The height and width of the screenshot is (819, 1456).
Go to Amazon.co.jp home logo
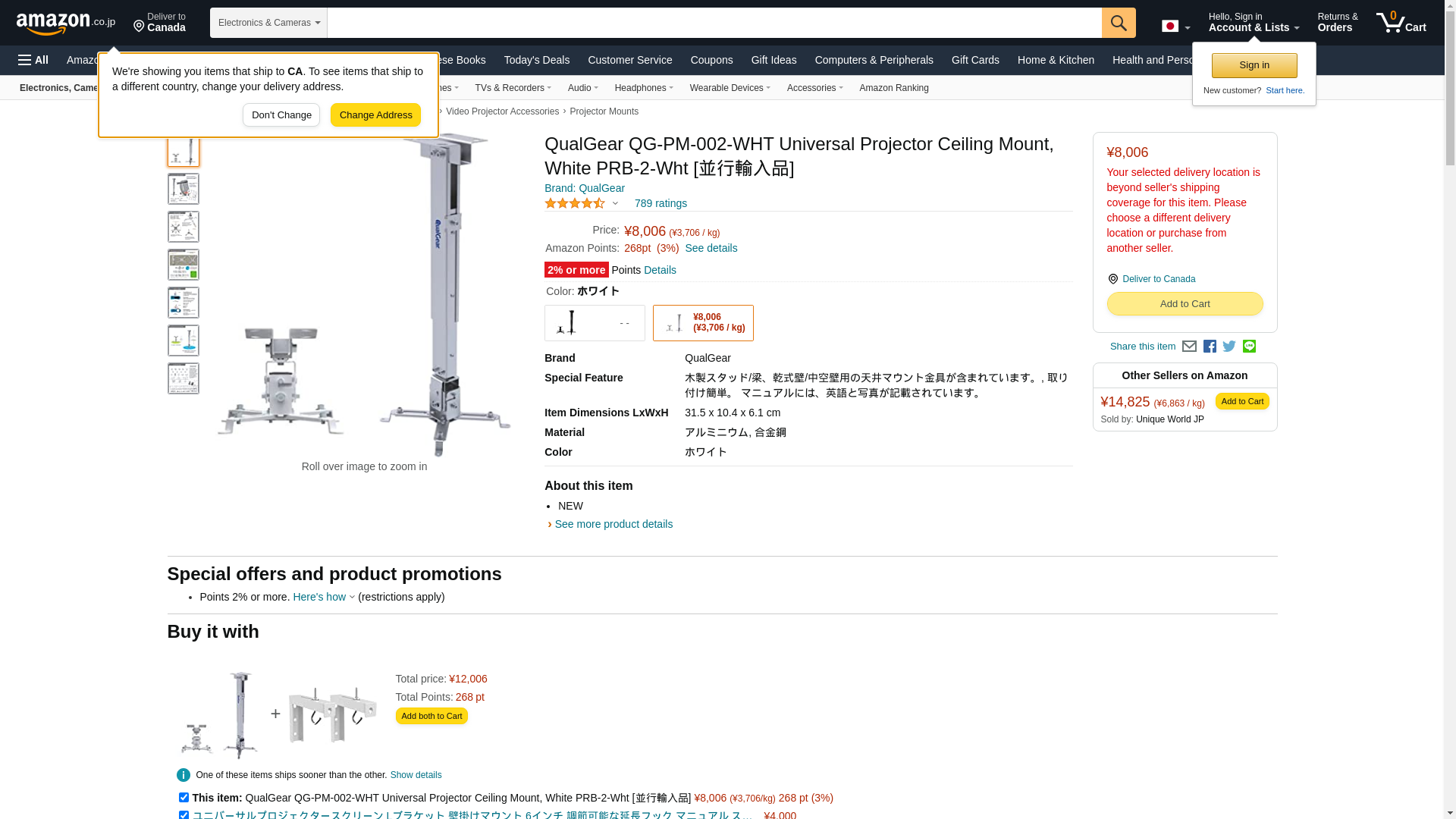66,23
